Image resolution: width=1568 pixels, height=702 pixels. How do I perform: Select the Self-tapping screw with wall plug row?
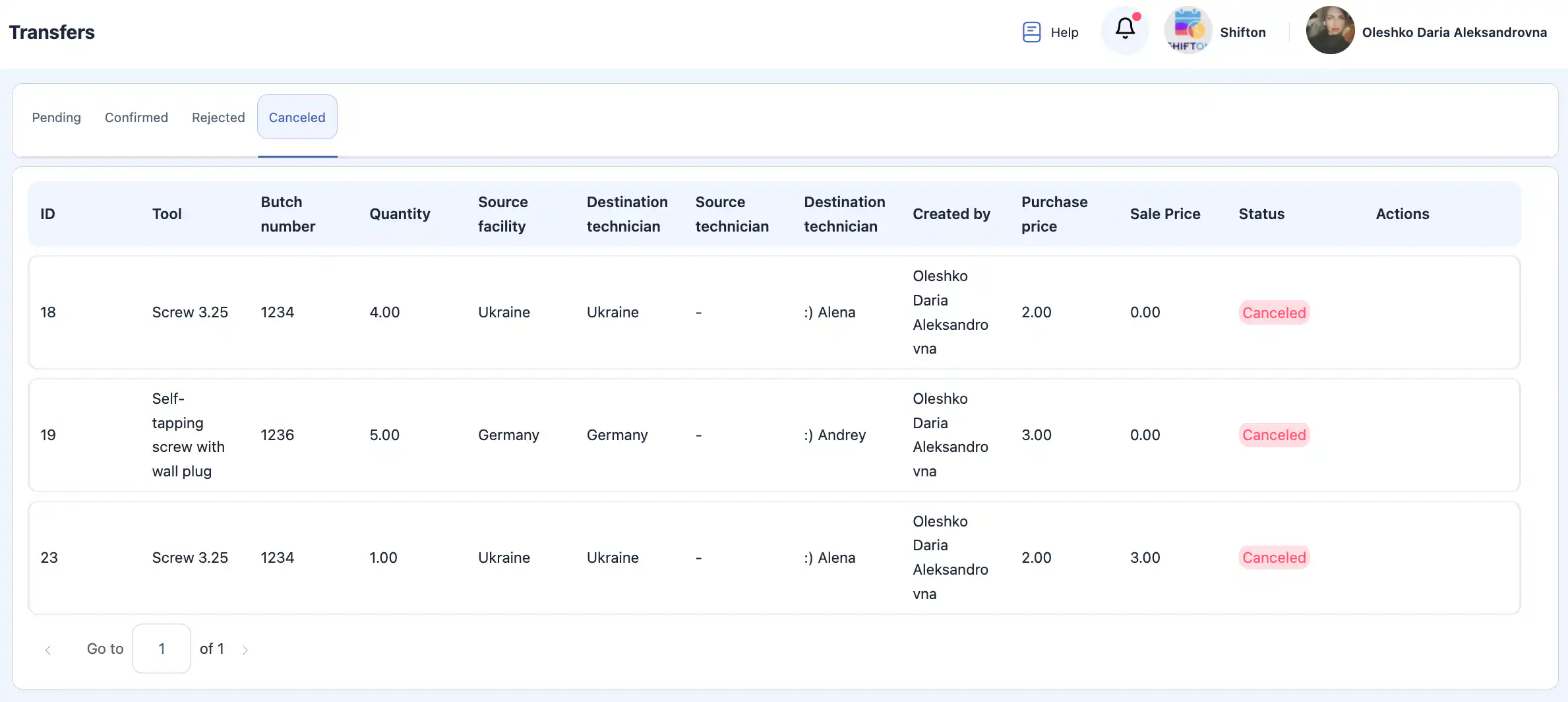coord(188,435)
